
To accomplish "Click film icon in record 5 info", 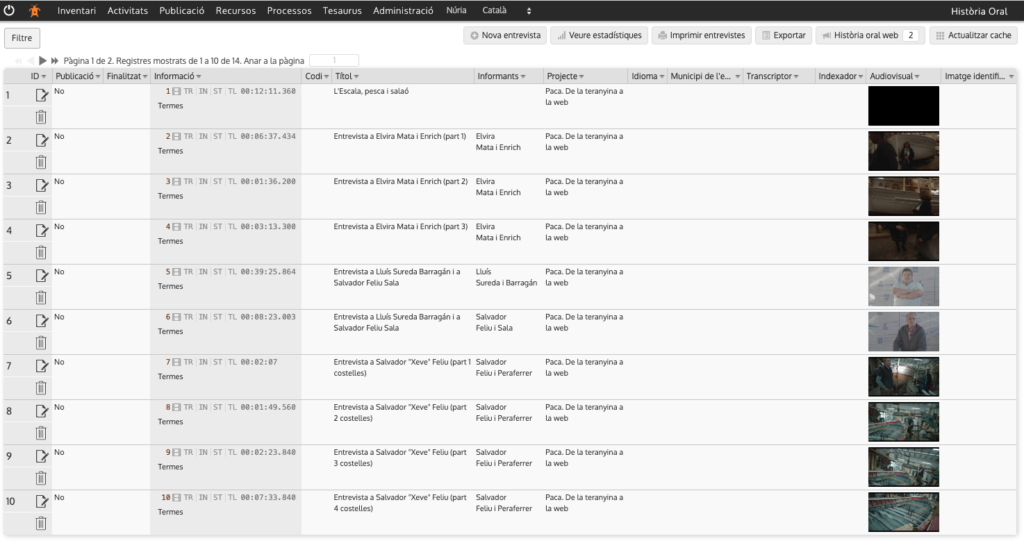I will [177, 272].
